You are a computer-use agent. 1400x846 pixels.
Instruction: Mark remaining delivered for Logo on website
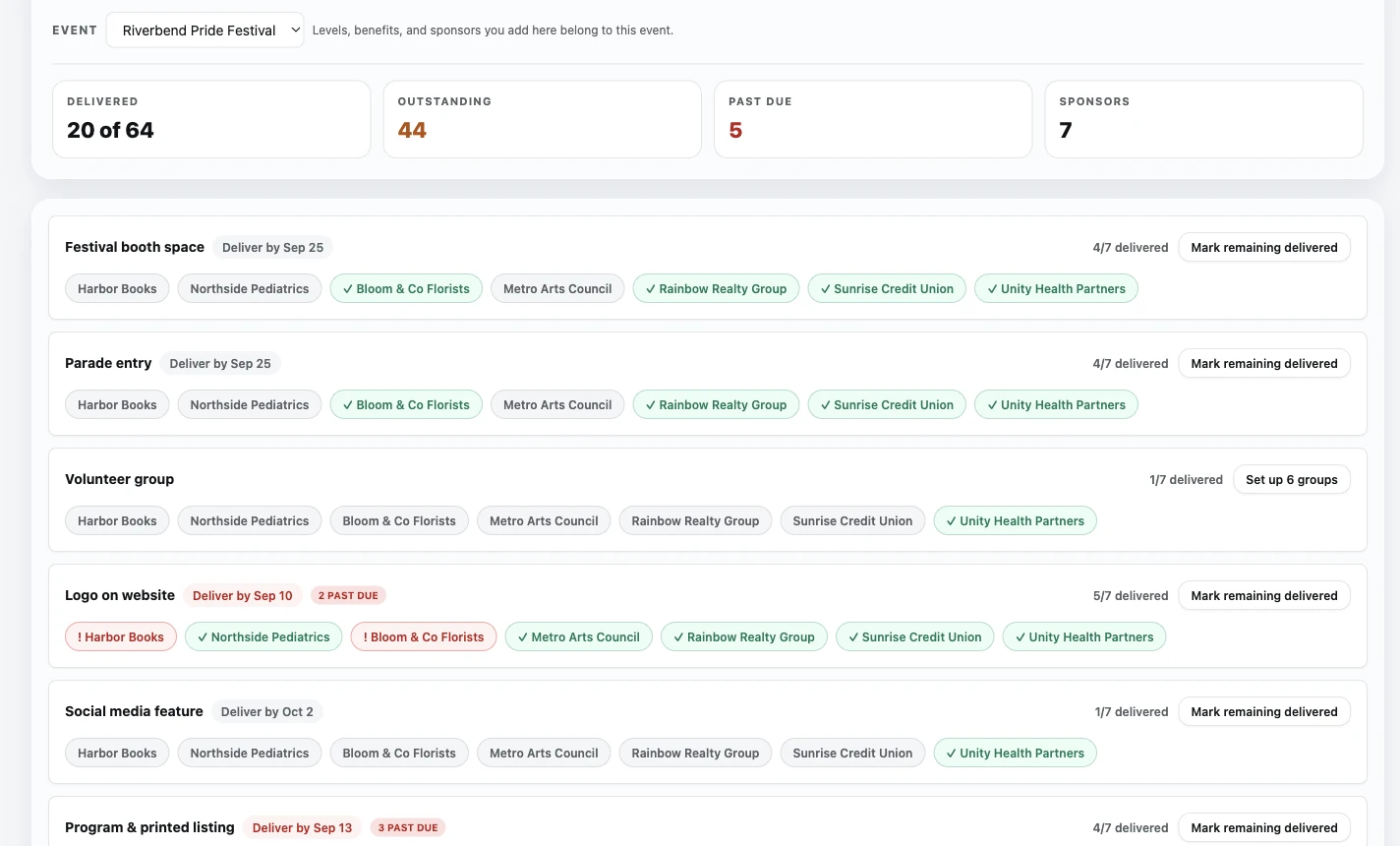(1263, 596)
